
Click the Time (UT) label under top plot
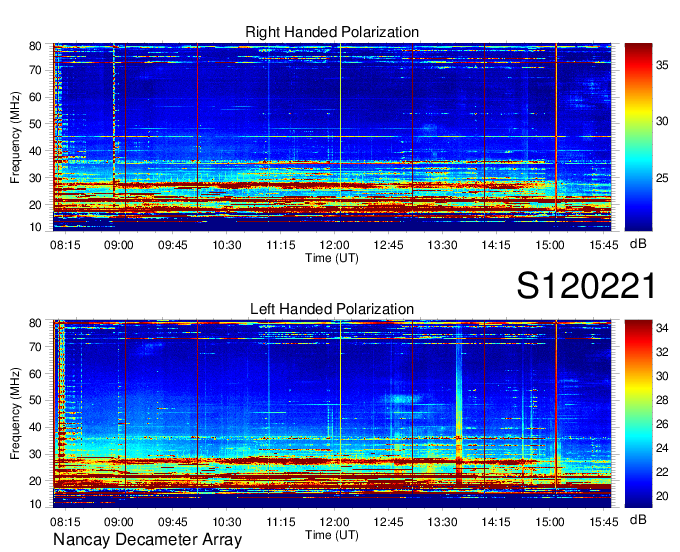332,258
